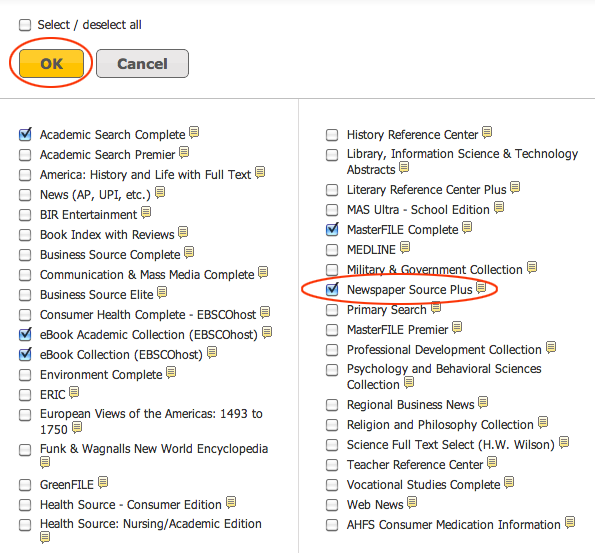Click European Views of the Americas label

click(x=151, y=421)
